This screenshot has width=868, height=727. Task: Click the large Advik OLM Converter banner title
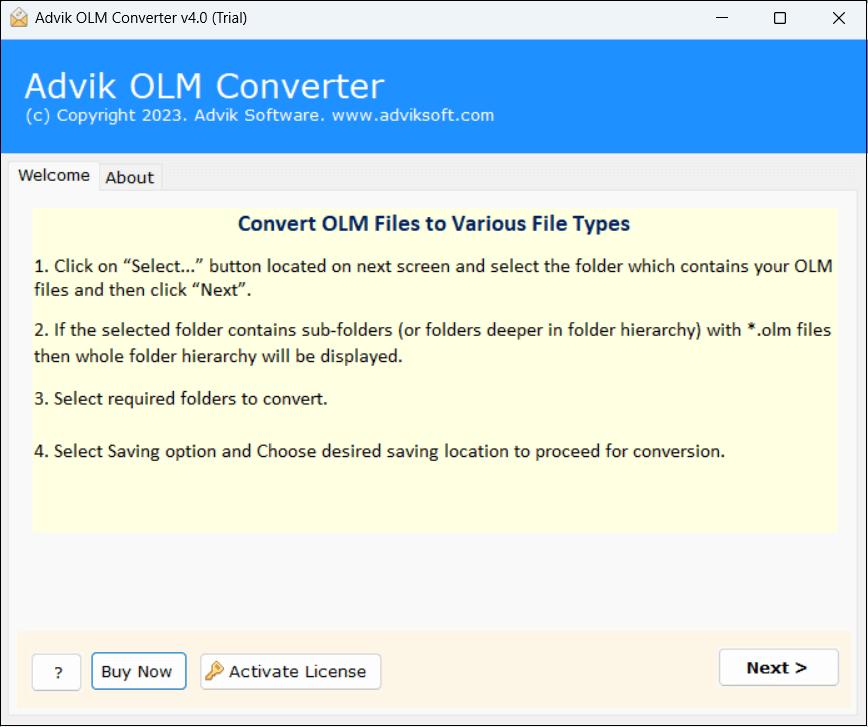(x=204, y=85)
